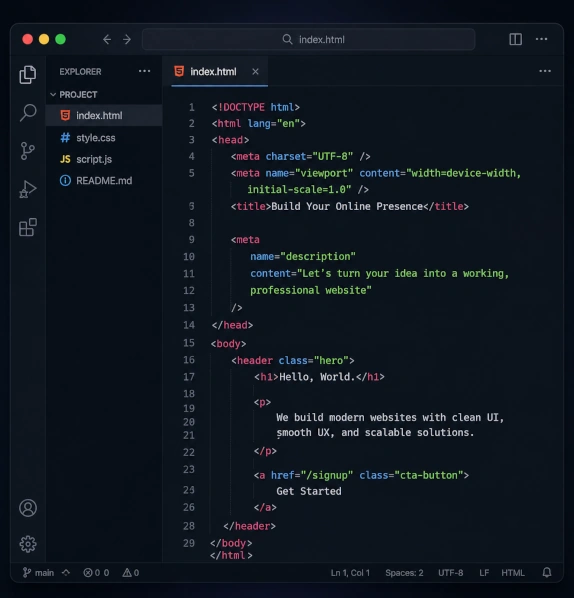Change language mode via HTML status item
Viewport: 574px width, 598px height.
tap(513, 573)
